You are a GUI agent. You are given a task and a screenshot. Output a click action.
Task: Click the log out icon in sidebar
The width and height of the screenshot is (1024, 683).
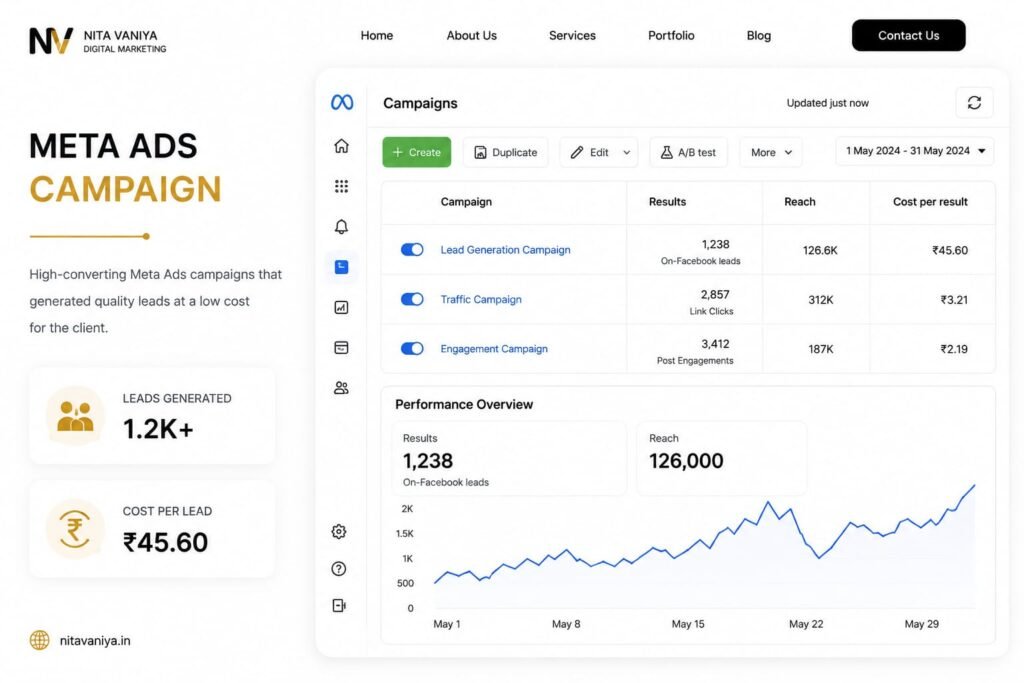coord(339,605)
